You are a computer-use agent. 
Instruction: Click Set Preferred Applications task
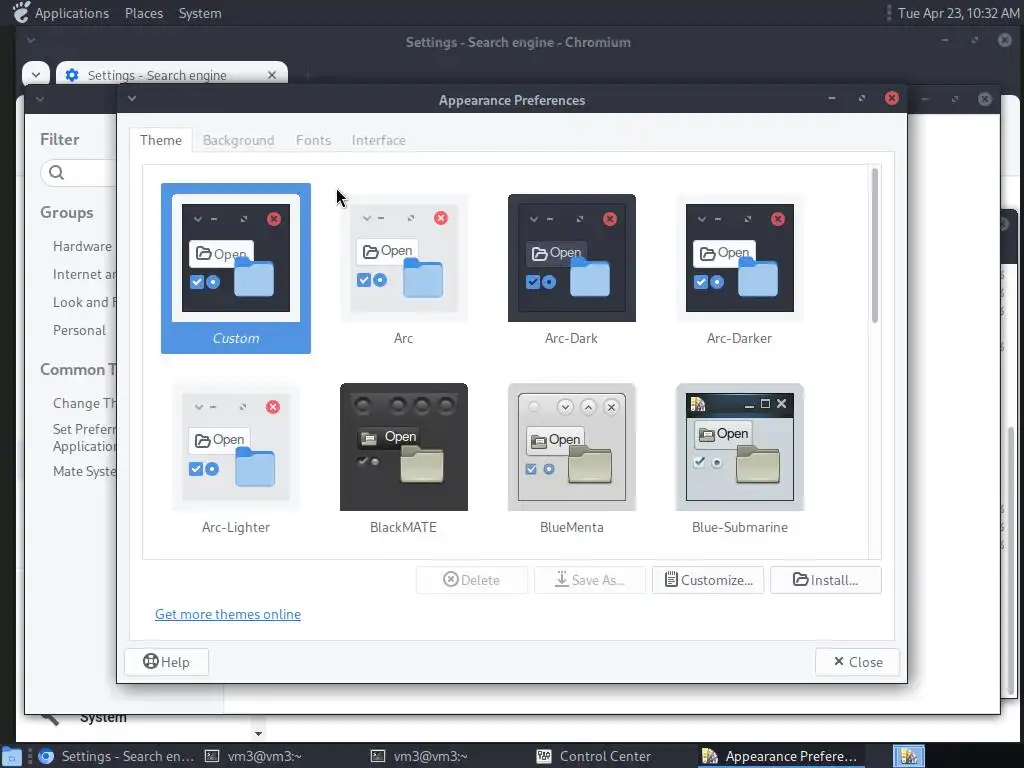click(x=84, y=438)
